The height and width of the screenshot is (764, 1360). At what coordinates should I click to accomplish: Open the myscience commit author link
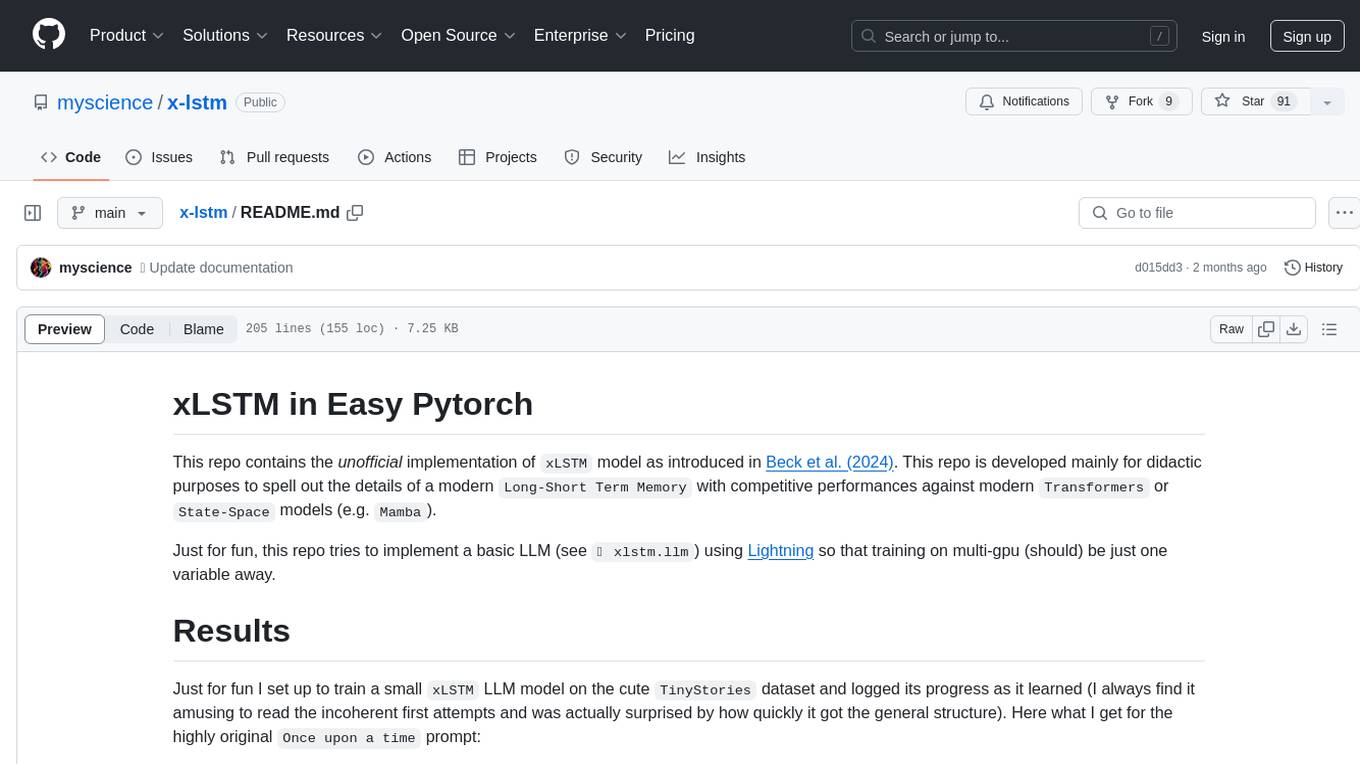coord(95,268)
